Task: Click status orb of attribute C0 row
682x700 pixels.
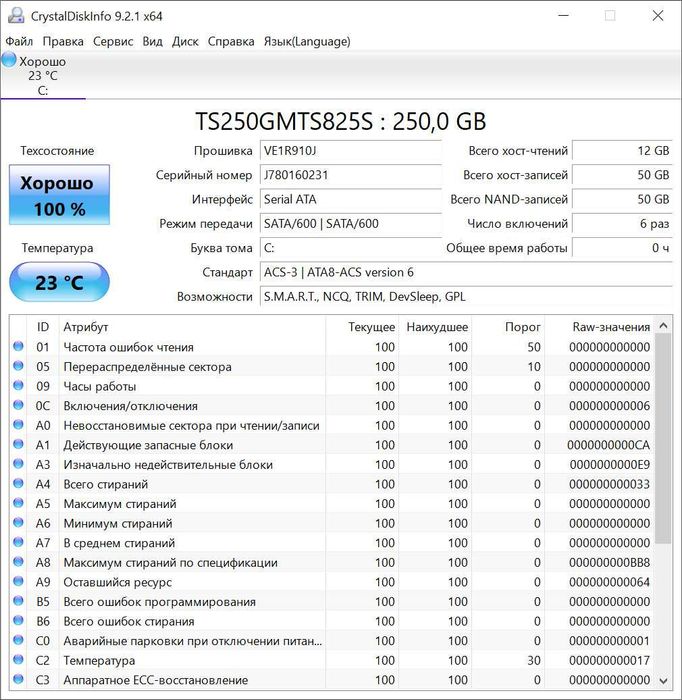Action: (18, 640)
